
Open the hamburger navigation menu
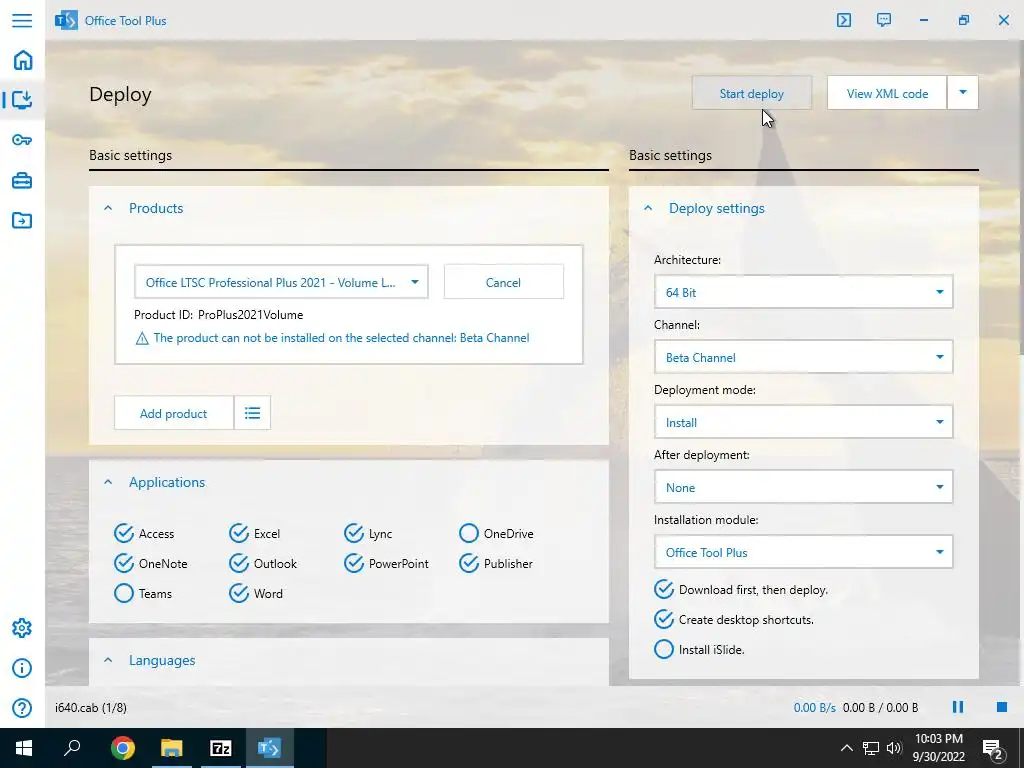click(x=22, y=20)
